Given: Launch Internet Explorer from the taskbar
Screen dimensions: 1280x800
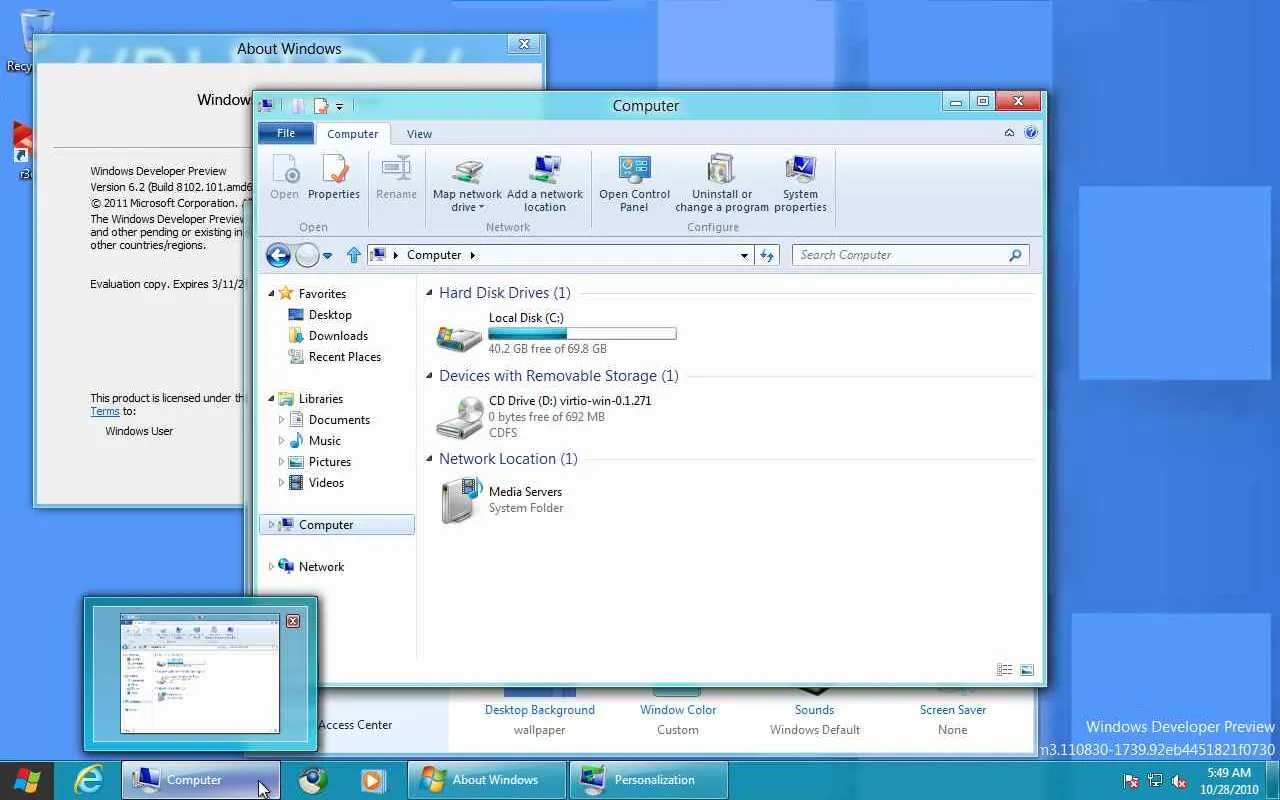Looking at the screenshot, I should coord(88,780).
